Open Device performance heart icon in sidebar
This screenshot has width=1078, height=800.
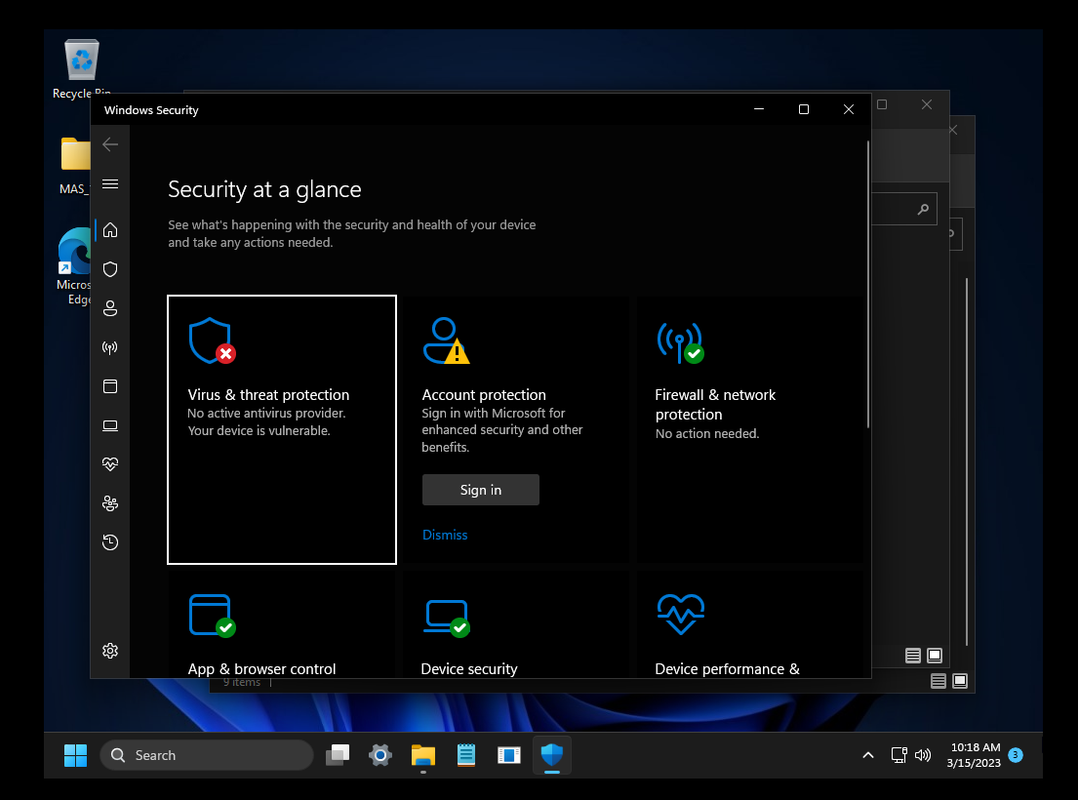[x=110, y=465]
